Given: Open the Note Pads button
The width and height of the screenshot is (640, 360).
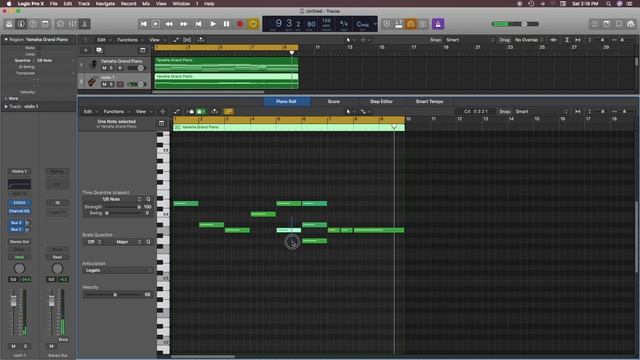Looking at the screenshot, I should [x=607, y=24].
